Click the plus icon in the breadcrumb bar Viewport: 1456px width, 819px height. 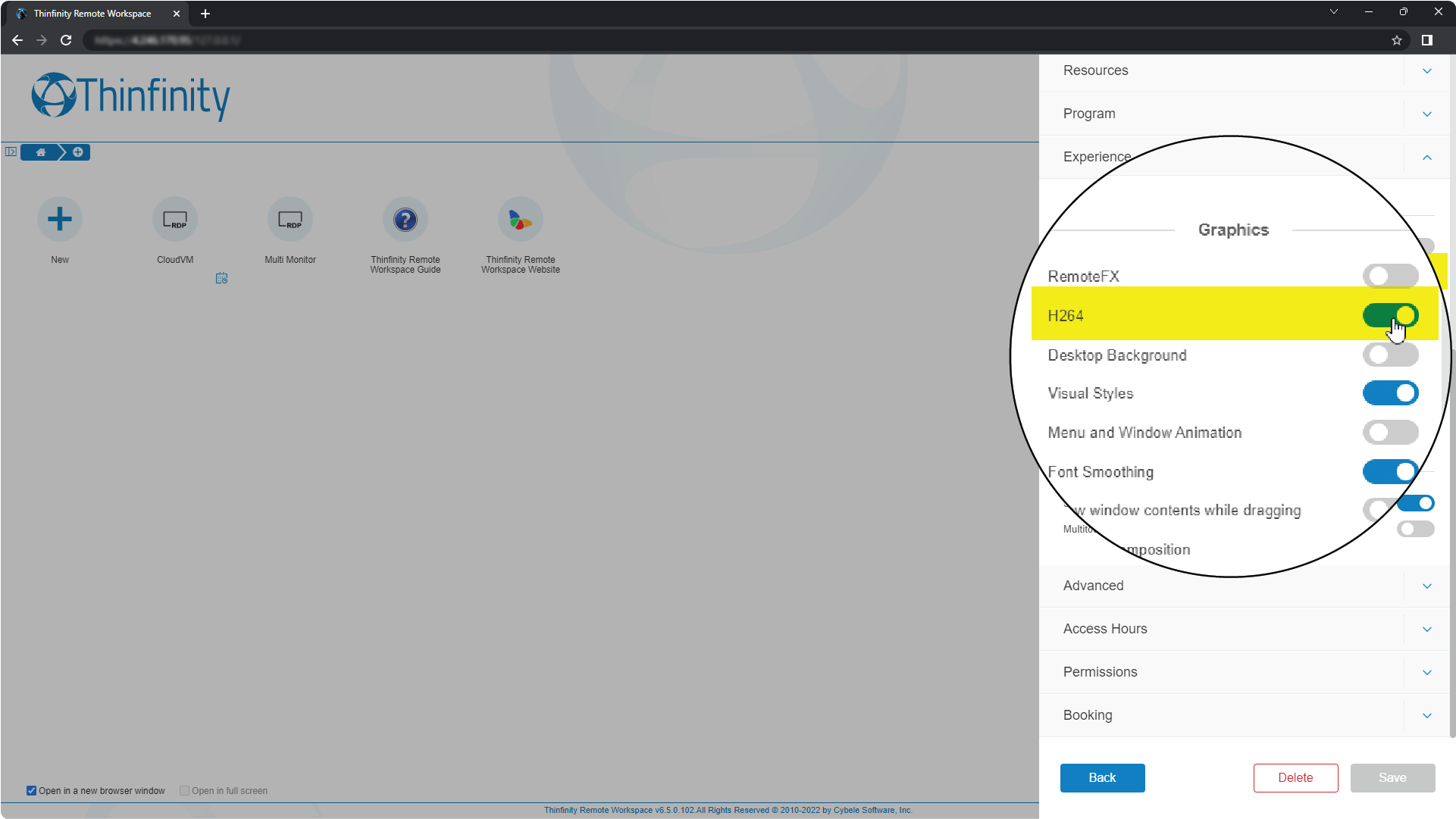point(77,152)
